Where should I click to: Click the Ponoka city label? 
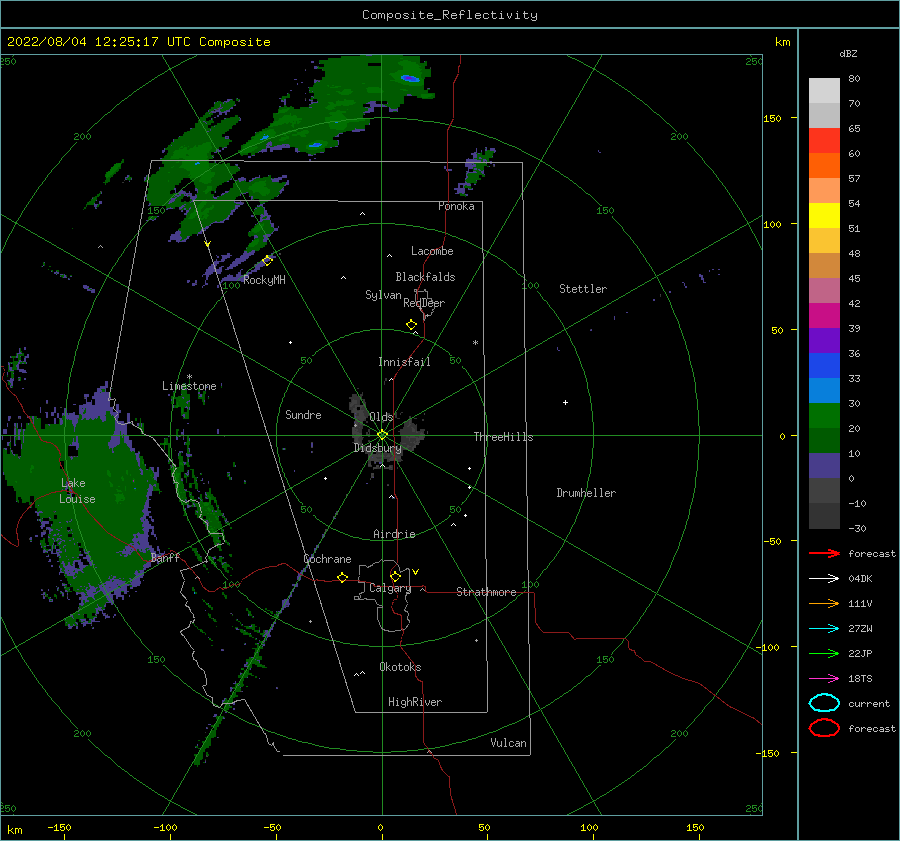[x=456, y=206]
